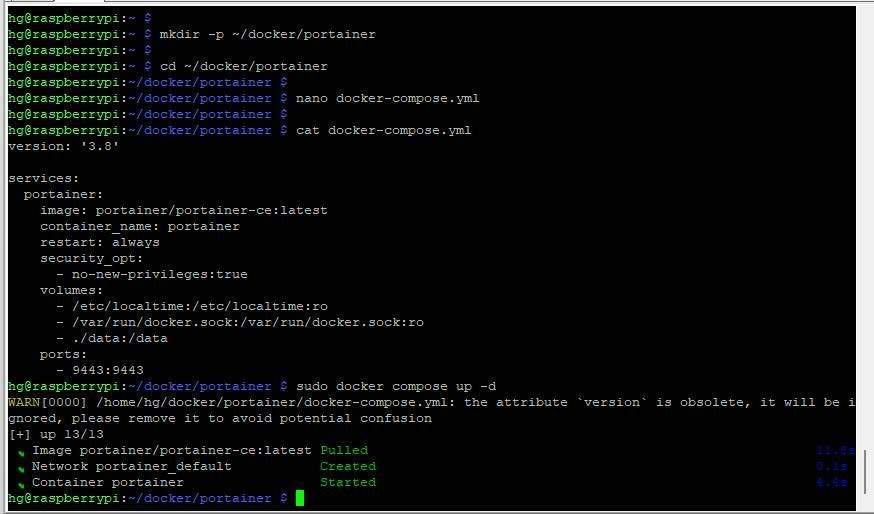Click the 'services:' line
Image resolution: width=874 pixels, height=514 pixels.
coord(44,178)
